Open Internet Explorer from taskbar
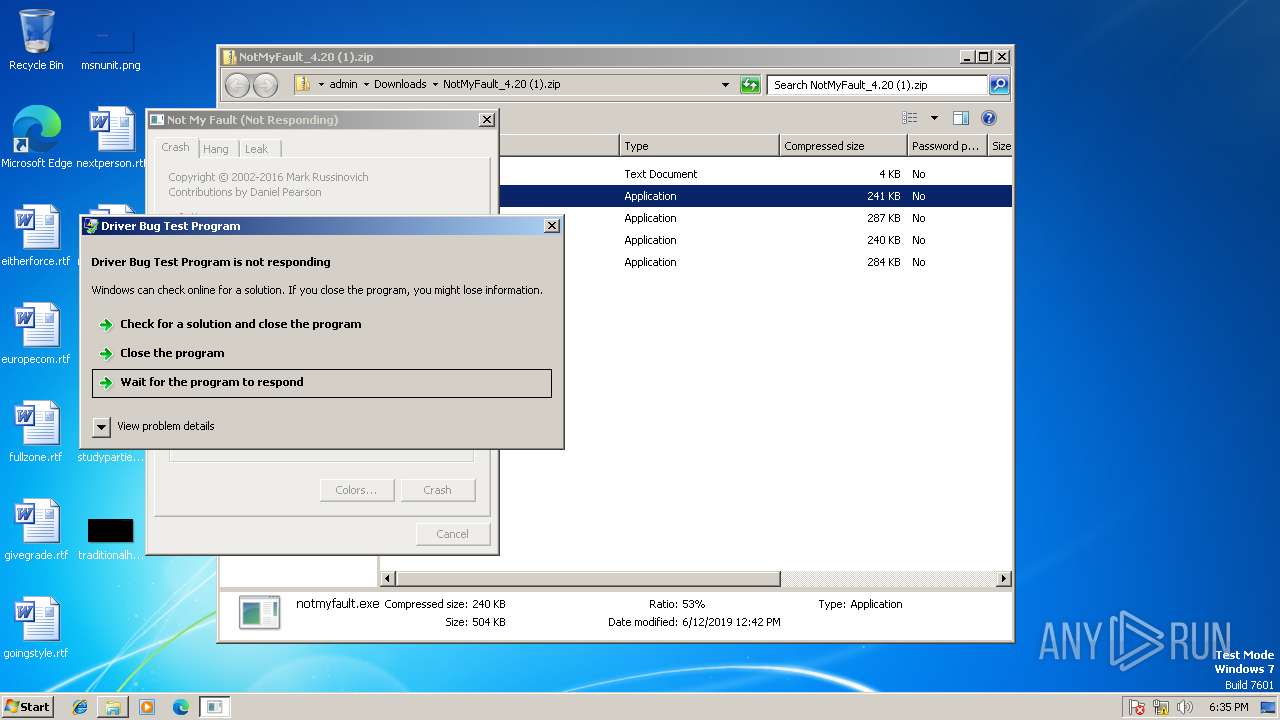 (x=80, y=707)
